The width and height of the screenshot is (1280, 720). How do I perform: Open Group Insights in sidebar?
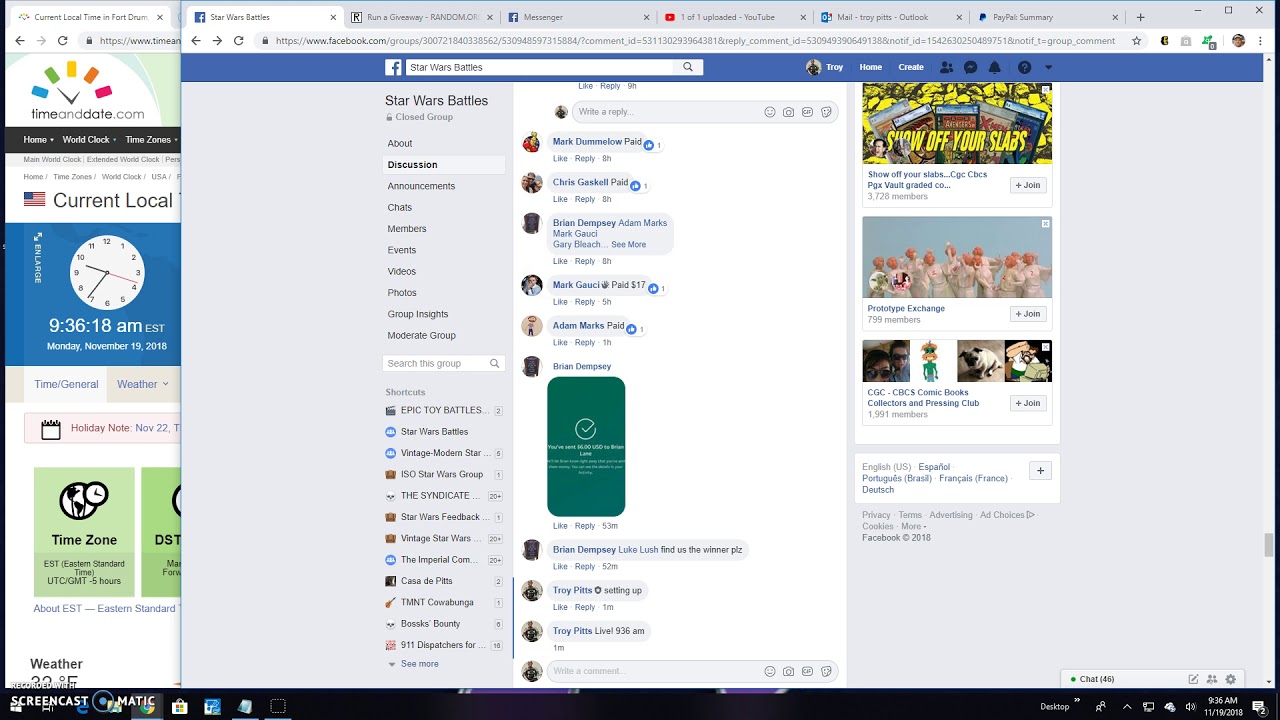(418, 314)
